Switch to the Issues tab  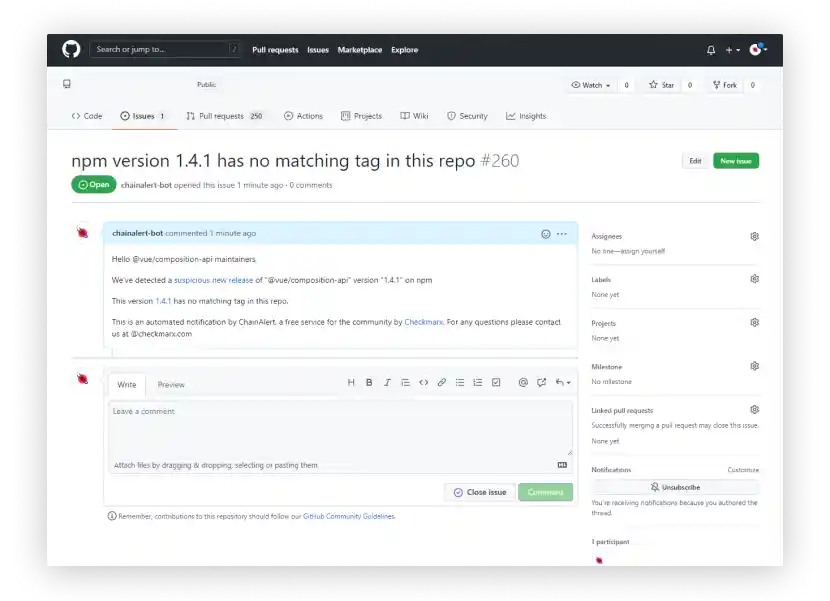pyautogui.click(x=142, y=116)
